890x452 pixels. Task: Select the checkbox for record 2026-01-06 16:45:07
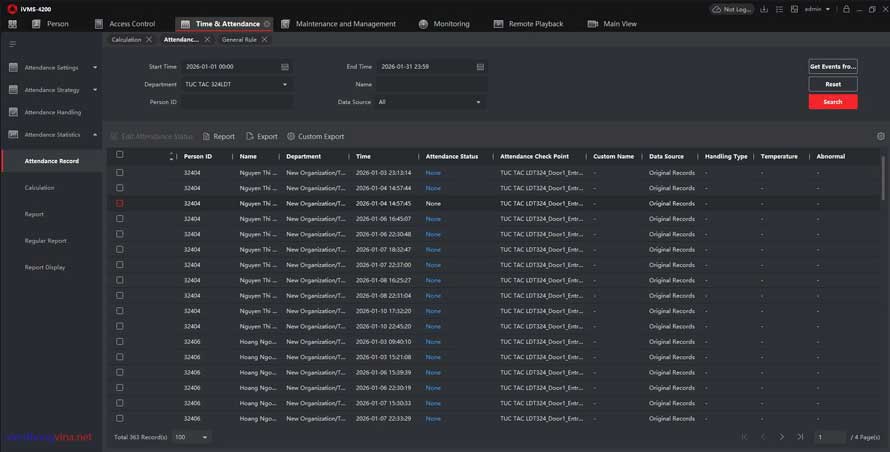(x=120, y=219)
